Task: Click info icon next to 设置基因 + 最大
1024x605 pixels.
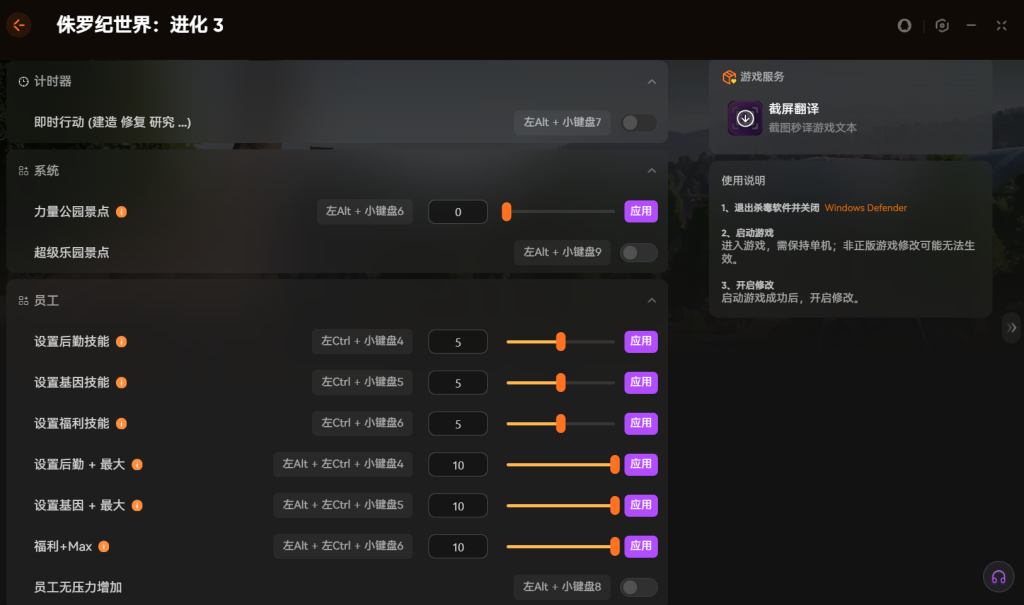Action: click(x=138, y=506)
